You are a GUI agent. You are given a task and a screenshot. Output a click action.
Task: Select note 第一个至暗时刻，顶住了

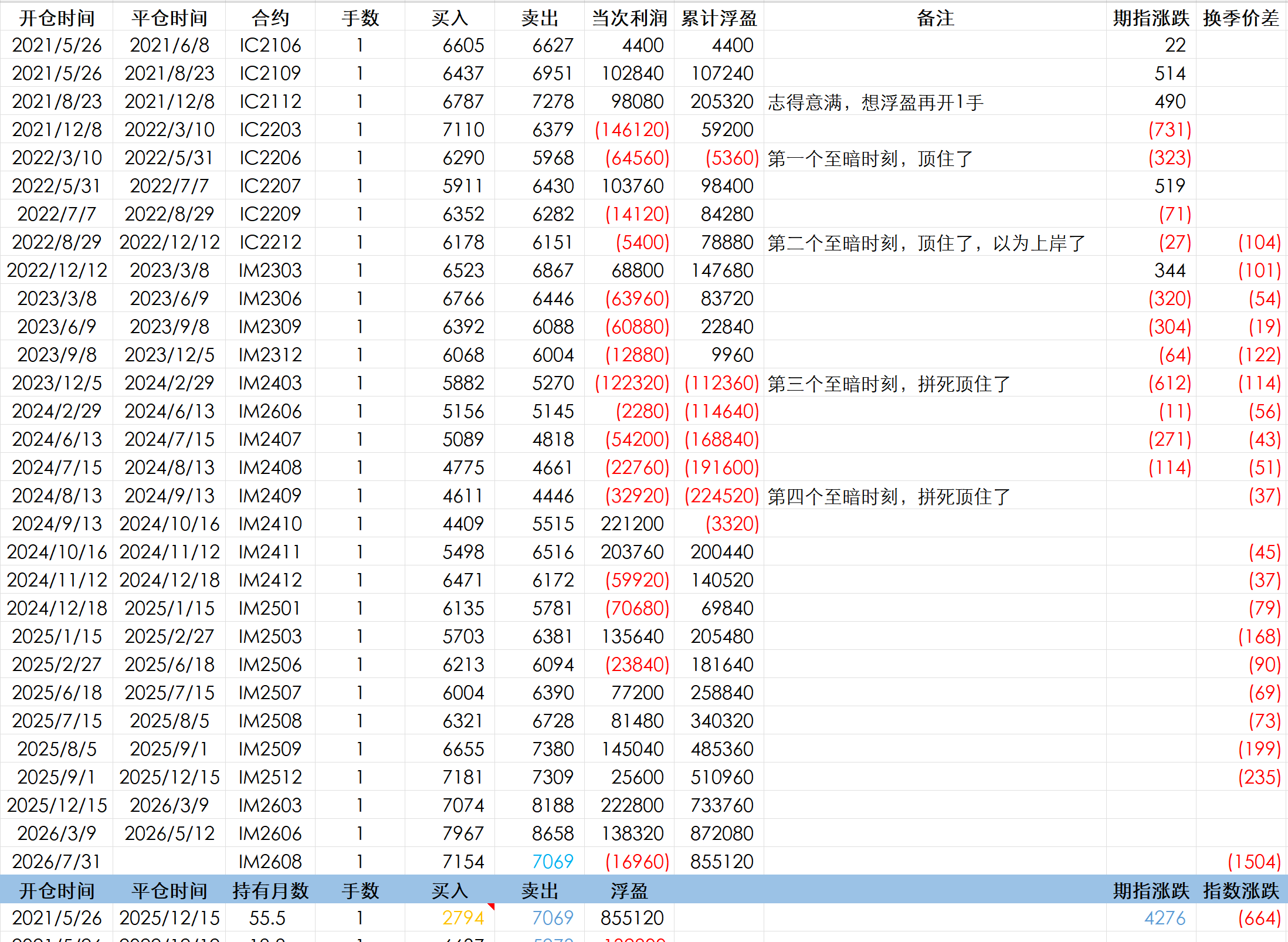coord(870,159)
